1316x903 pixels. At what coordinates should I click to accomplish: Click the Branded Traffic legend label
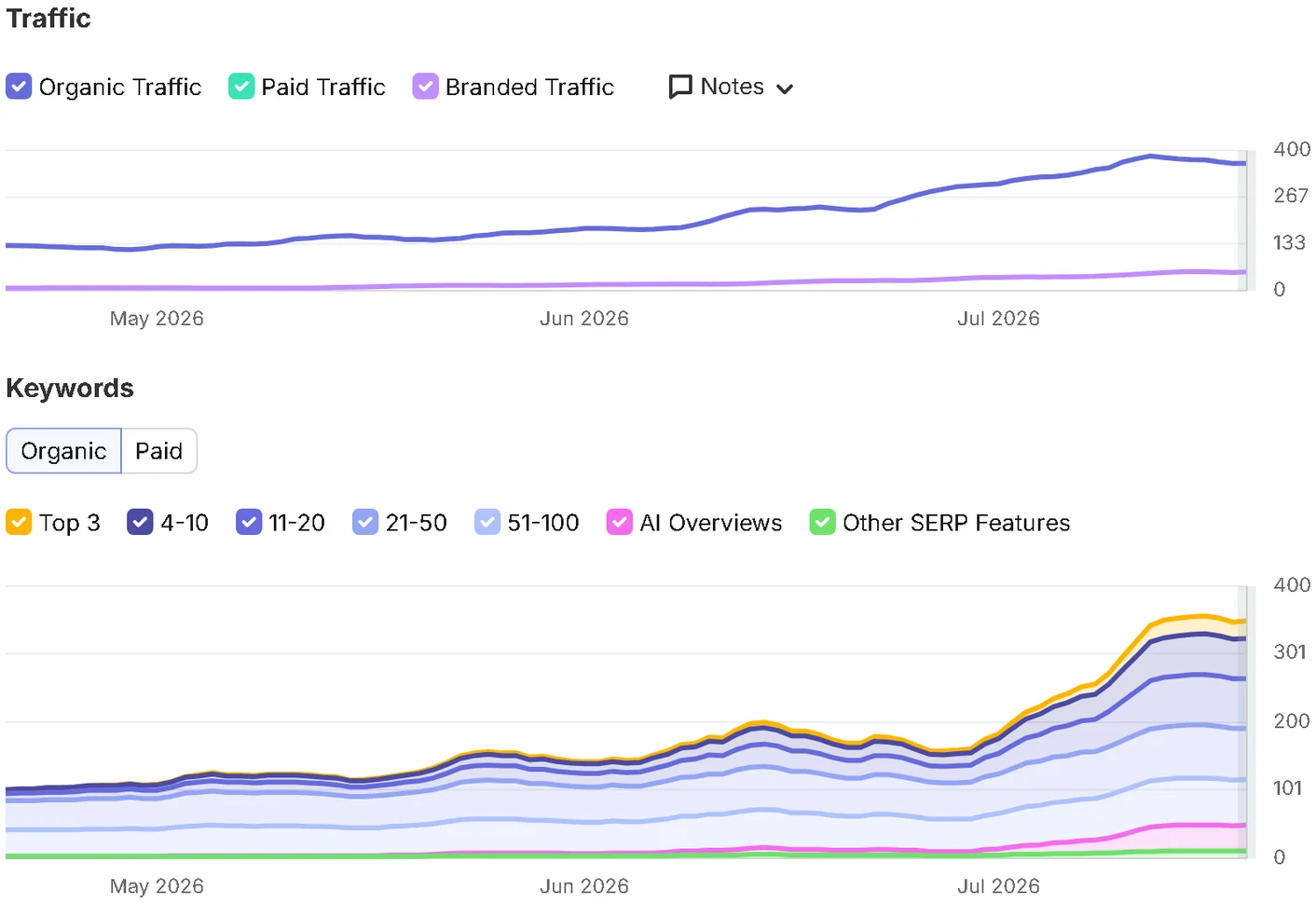tap(529, 87)
